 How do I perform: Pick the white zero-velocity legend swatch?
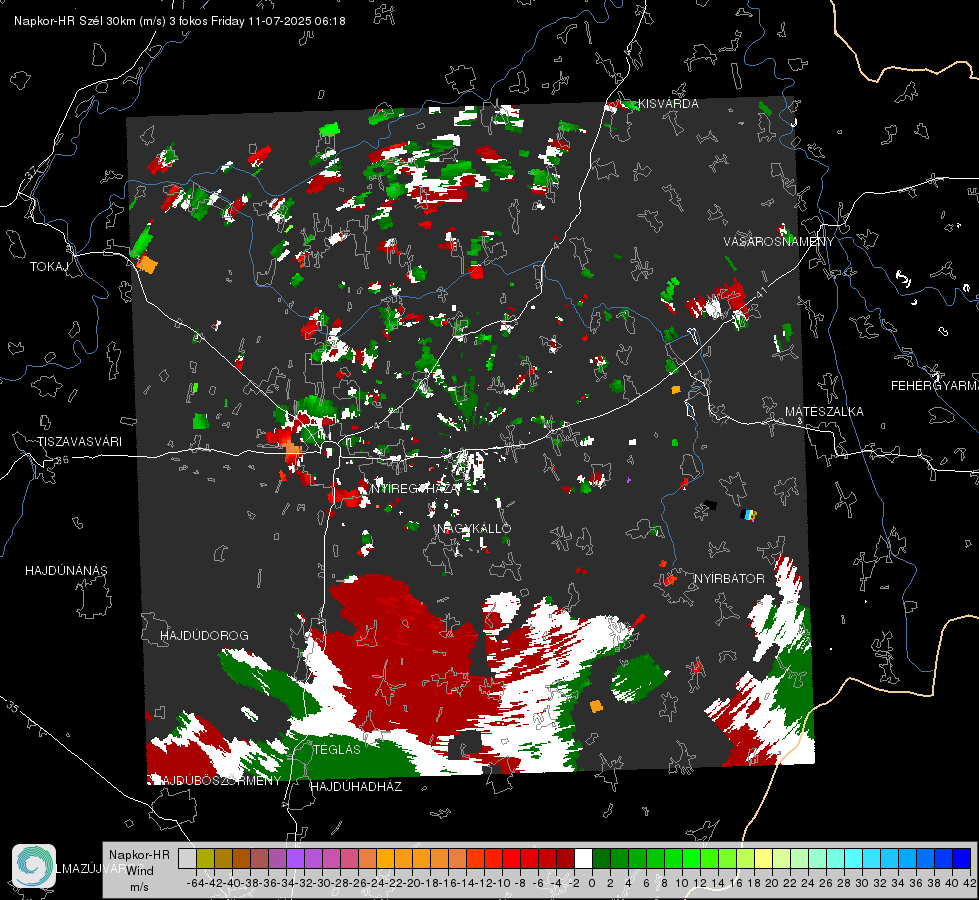pos(583,859)
